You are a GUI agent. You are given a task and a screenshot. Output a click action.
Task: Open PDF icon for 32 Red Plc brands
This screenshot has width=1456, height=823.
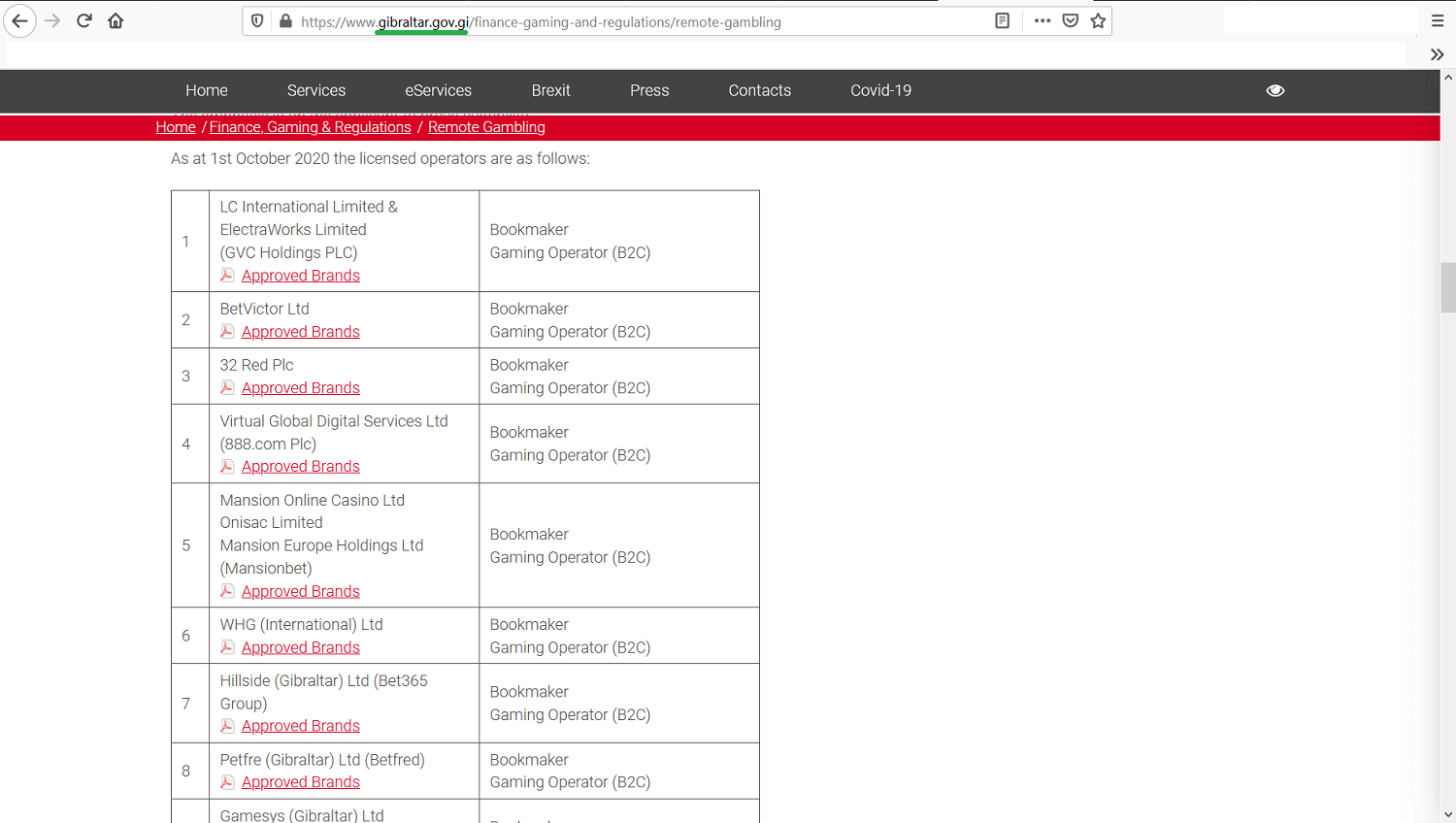click(227, 387)
